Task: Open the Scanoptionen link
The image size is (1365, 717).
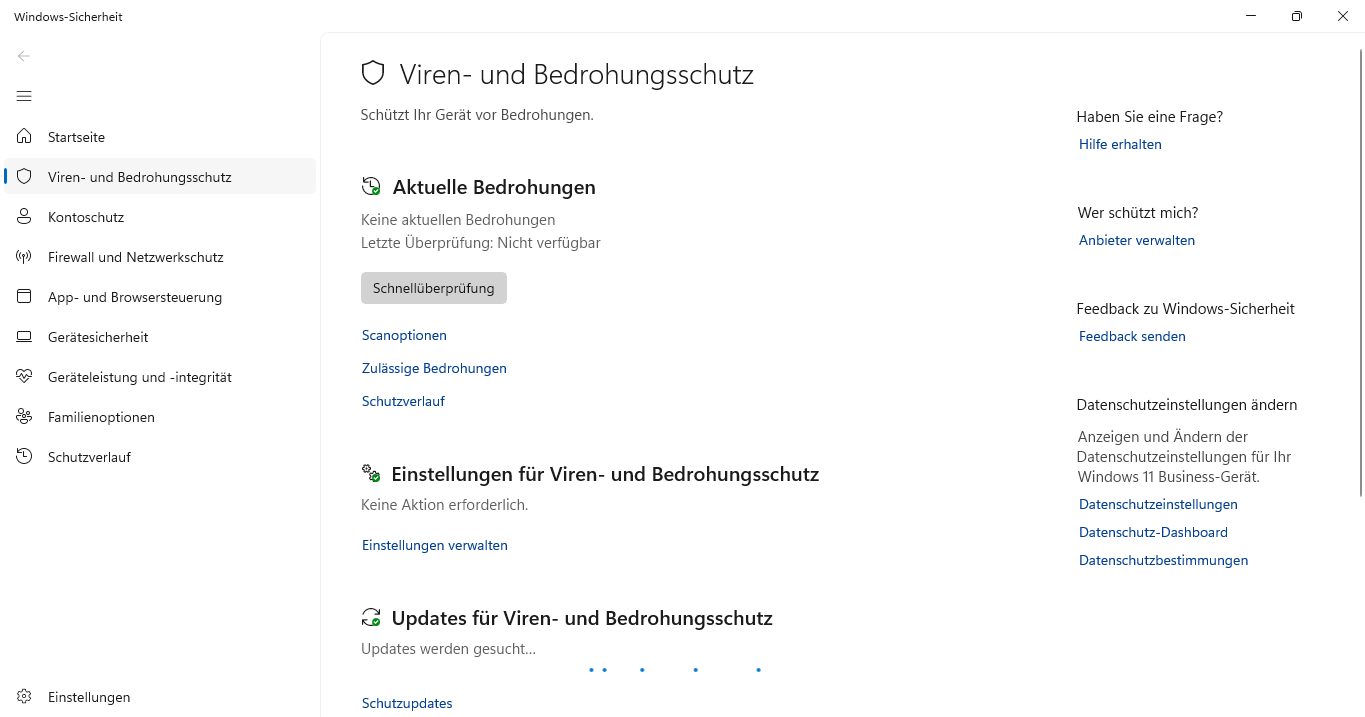Action: (x=404, y=335)
